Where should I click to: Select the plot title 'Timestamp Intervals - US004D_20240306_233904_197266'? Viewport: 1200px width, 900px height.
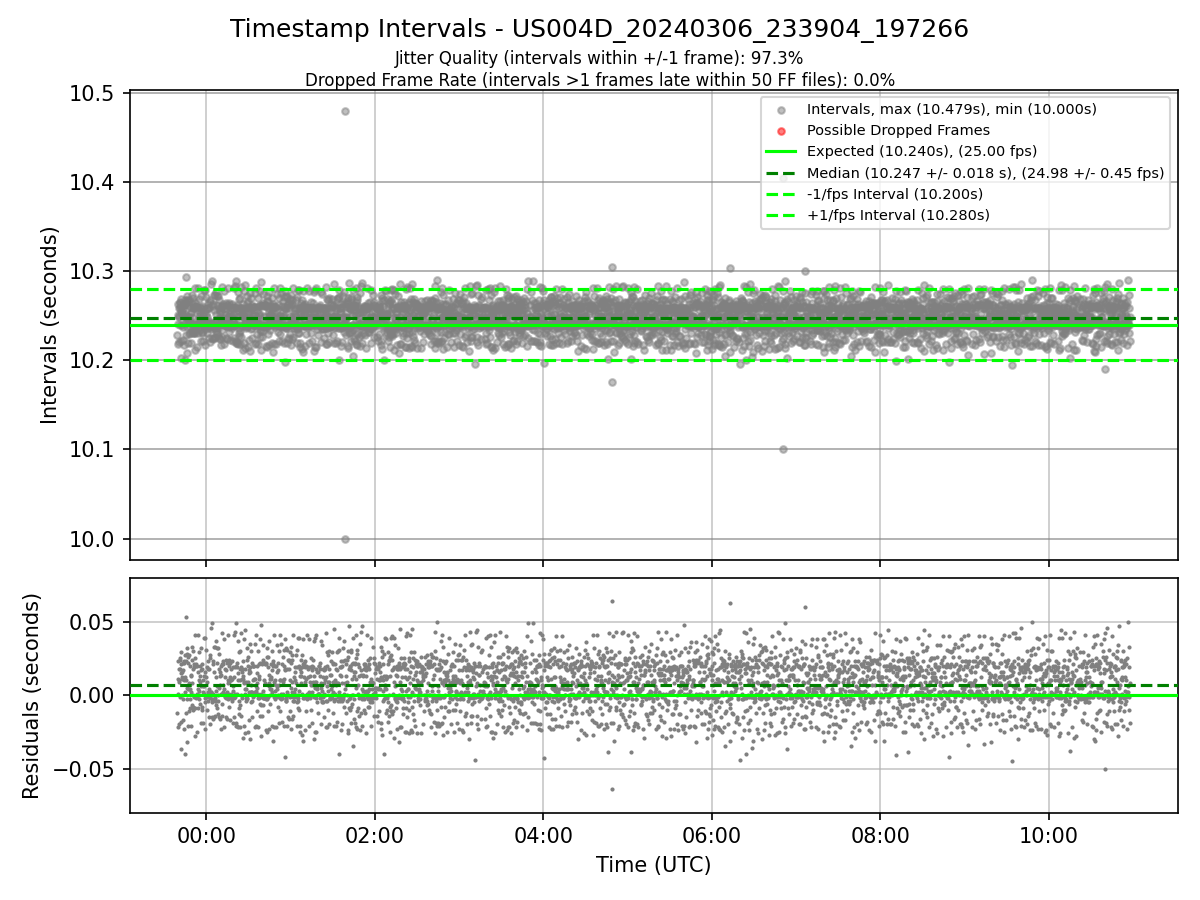pyautogui.click(x=599, y=29)
